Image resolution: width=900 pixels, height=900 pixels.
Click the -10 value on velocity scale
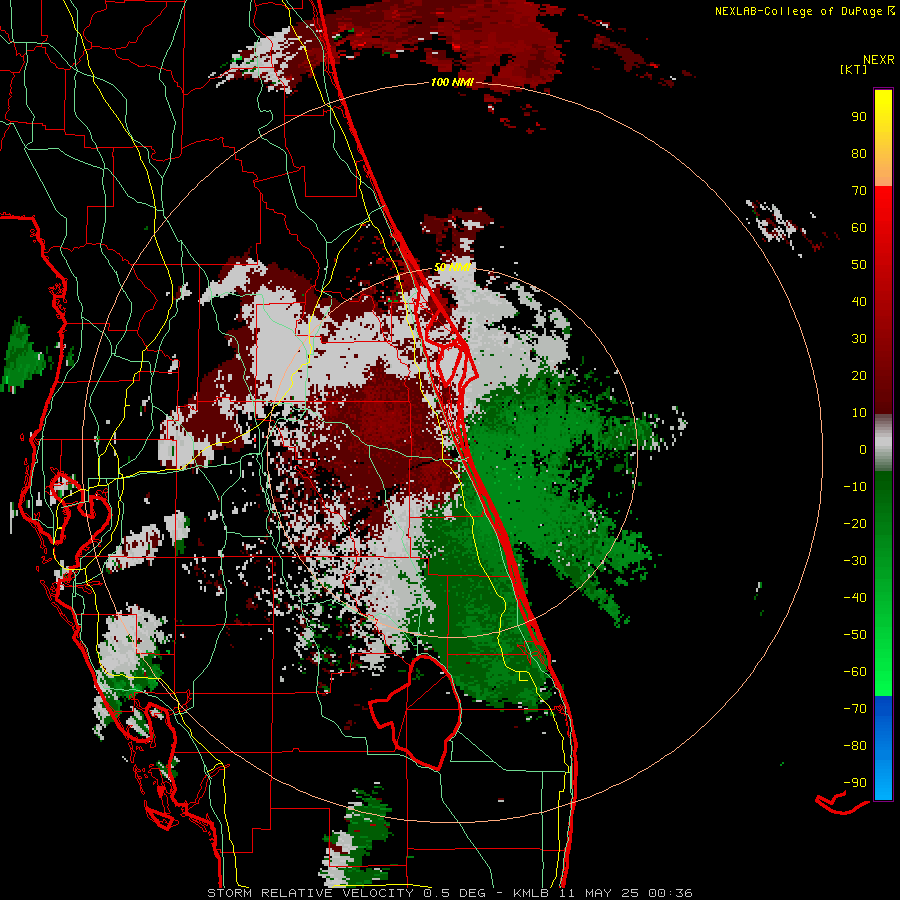click(x=855, y=487)
